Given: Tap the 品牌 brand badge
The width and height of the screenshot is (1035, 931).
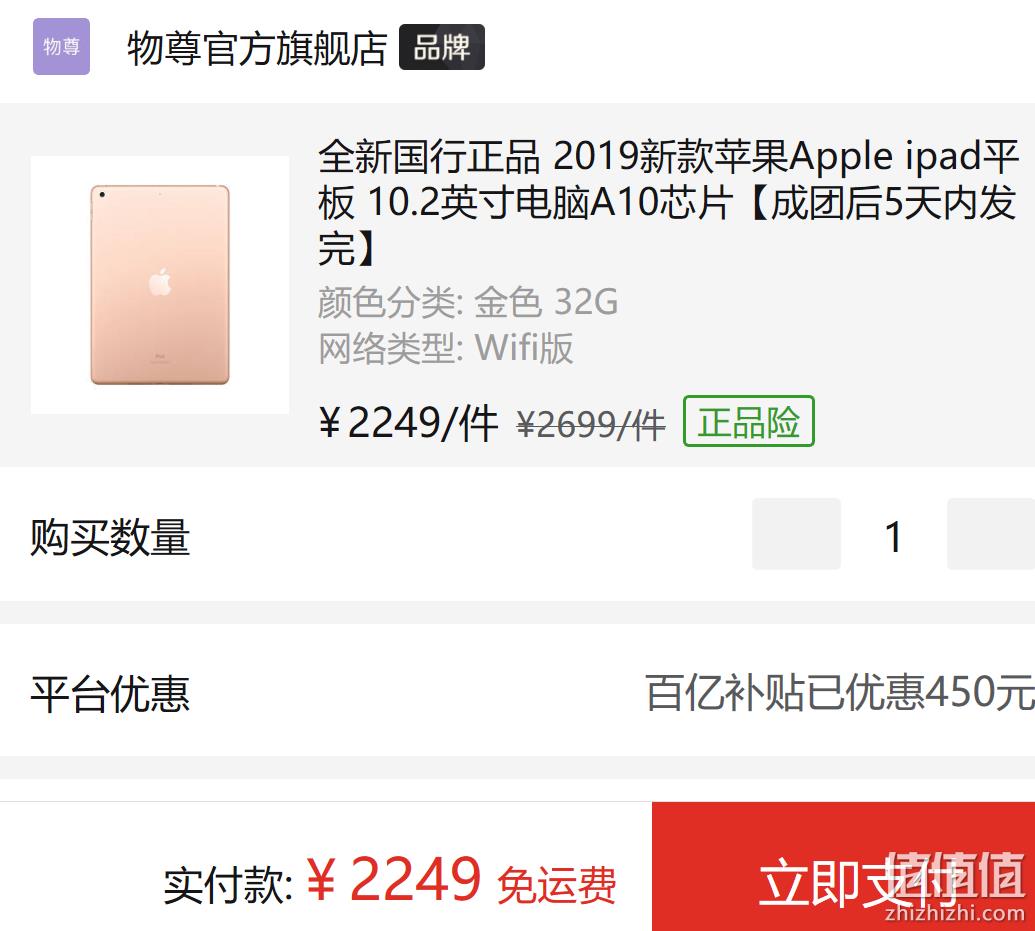Looking at the screenshot, I should coord(442,47).
